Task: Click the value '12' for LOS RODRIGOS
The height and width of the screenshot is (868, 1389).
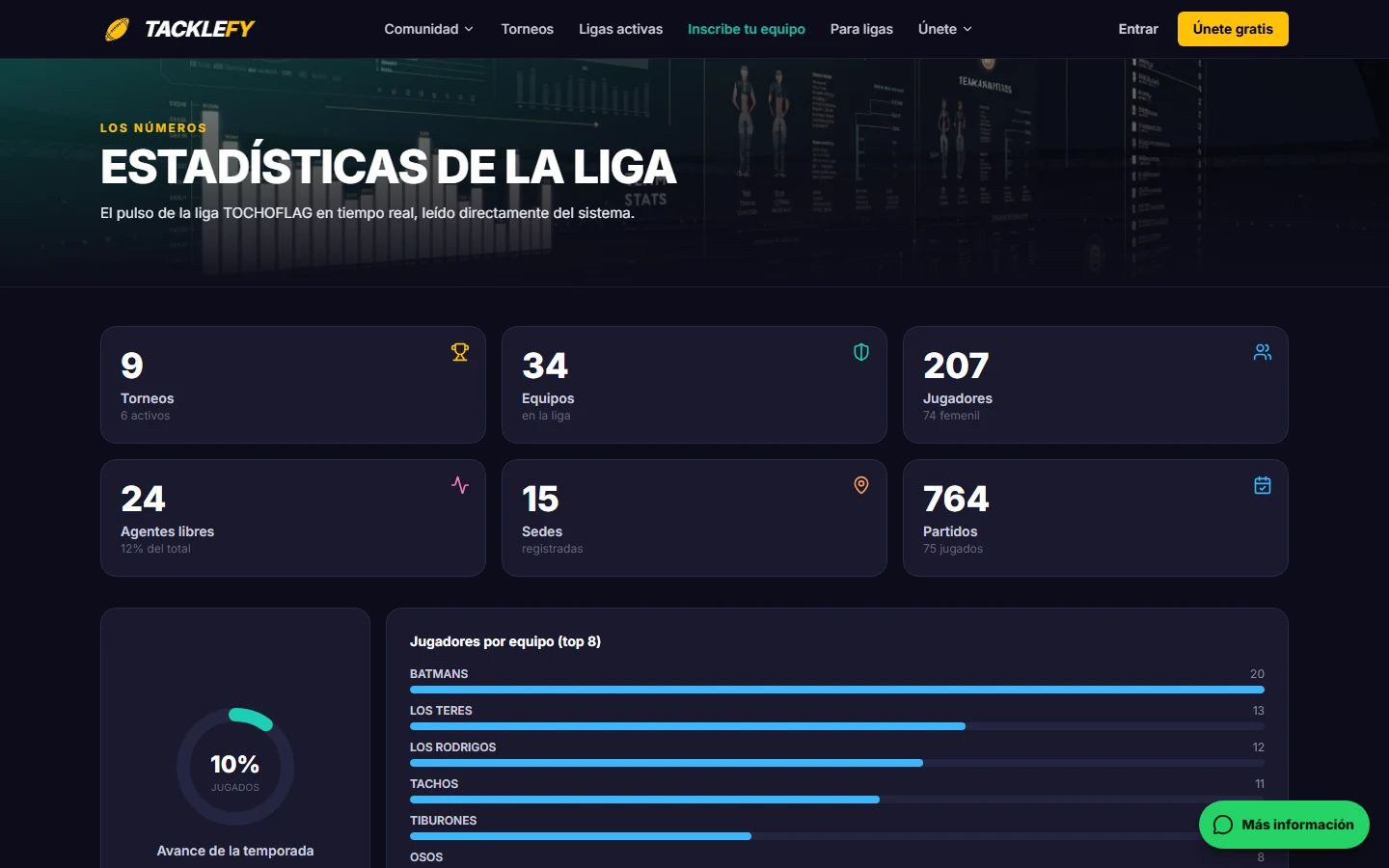Action: tap(1258, 747)
